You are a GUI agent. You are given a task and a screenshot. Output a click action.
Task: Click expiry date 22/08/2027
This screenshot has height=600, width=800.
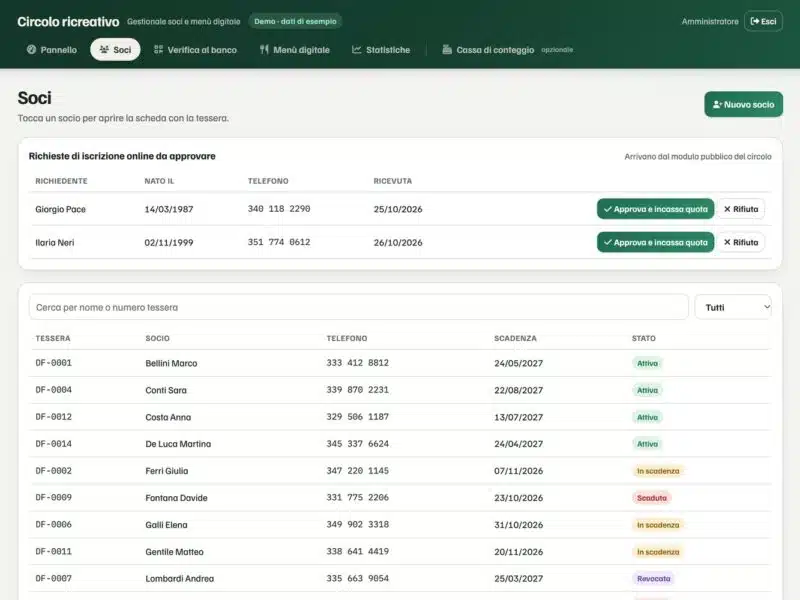518,390
